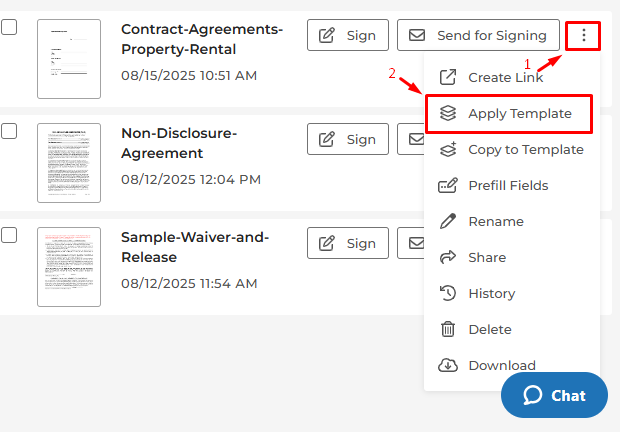Image resolution: width=620 pixels, height=432 pixels.
Task: Click the Prefill Fields icon
Action: pos(449,185)
